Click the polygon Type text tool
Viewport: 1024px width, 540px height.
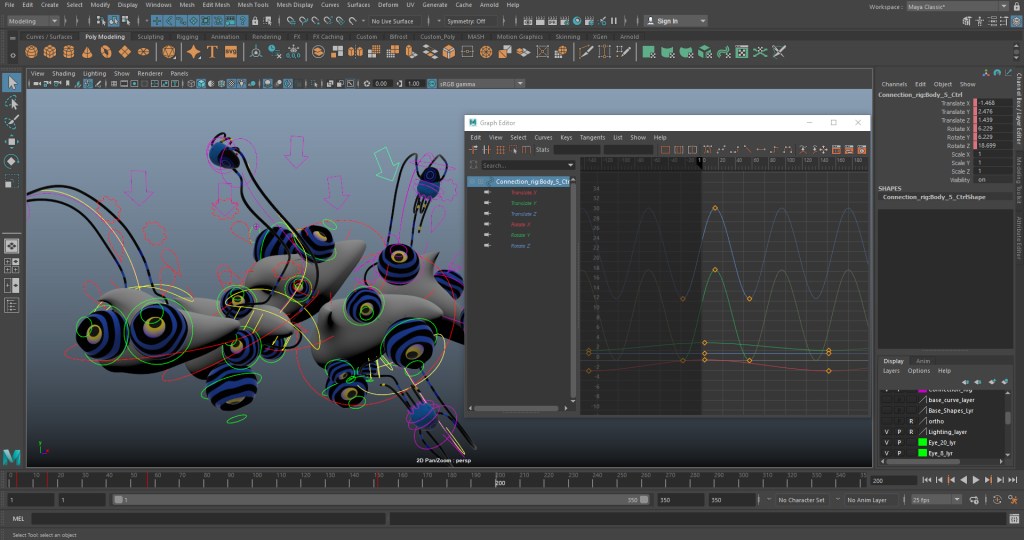point(211,51)
